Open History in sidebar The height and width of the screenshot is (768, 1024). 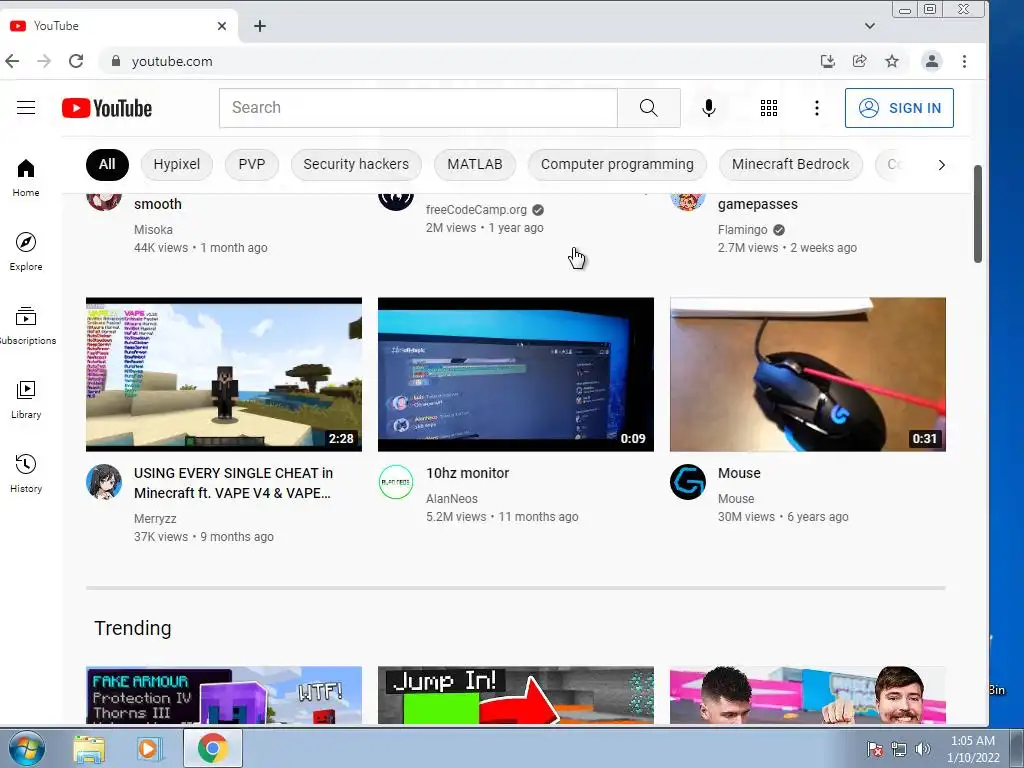26,473
